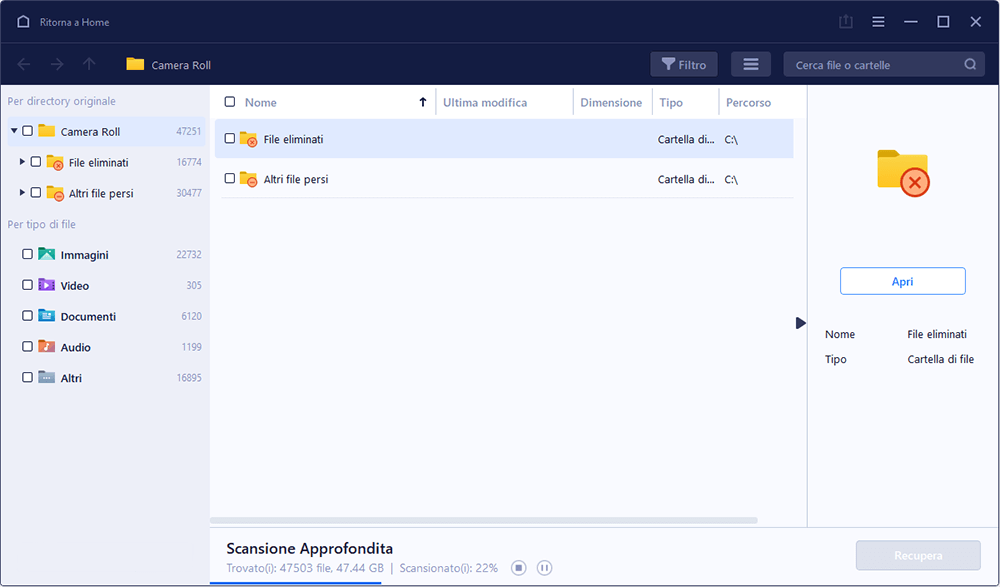Click the 47251 count beside Camera Roll

click(189, 131)
